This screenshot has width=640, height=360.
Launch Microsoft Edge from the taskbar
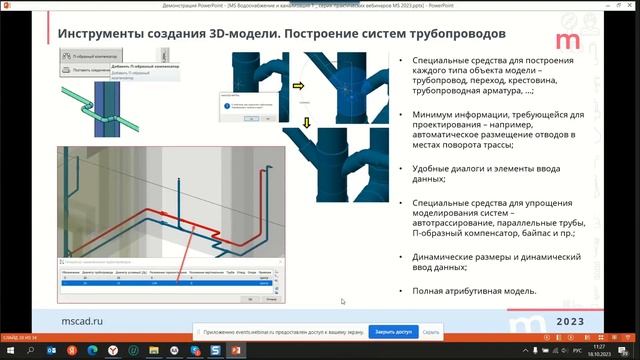tap(92, 350)
